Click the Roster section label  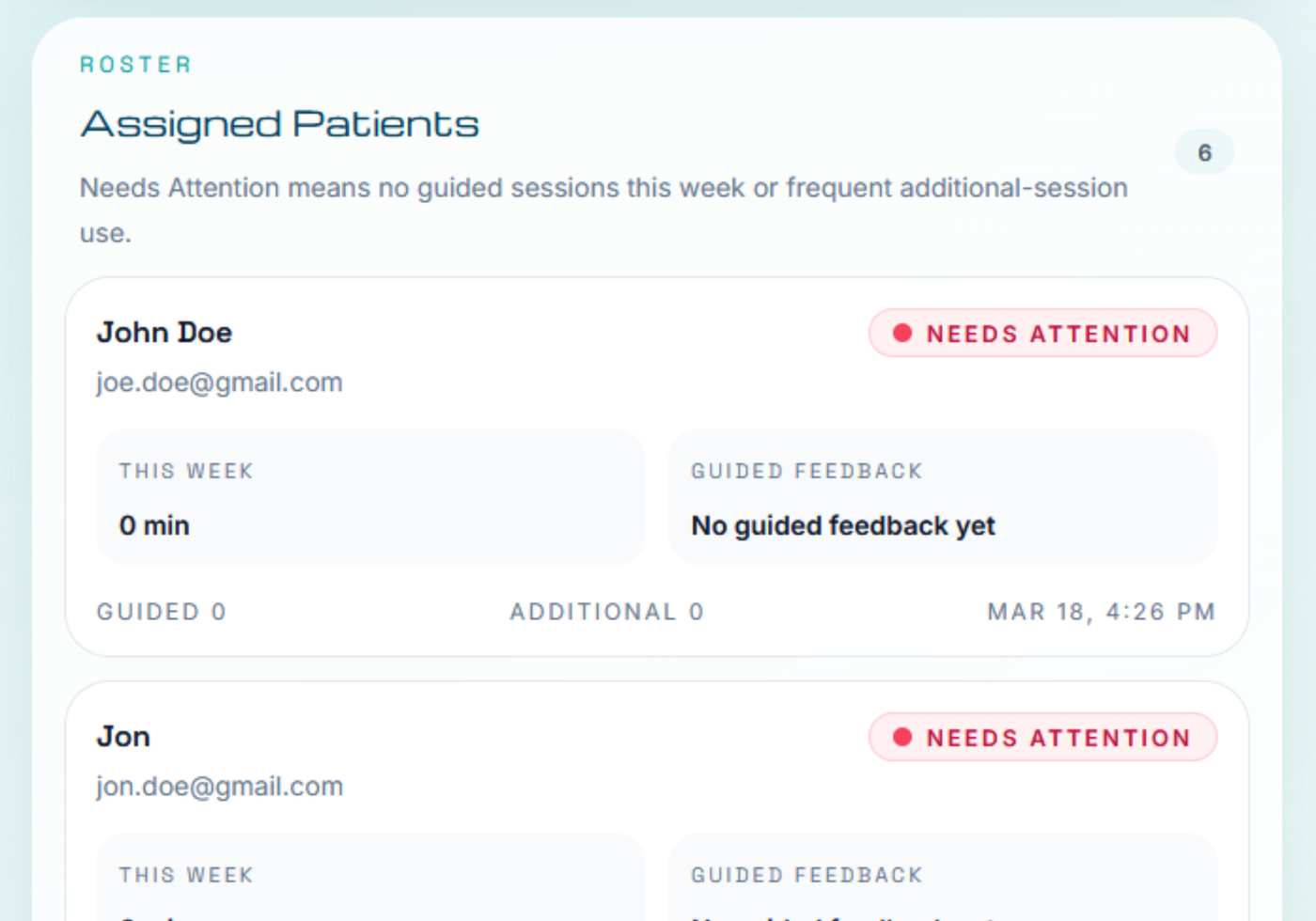pos(136,65)
